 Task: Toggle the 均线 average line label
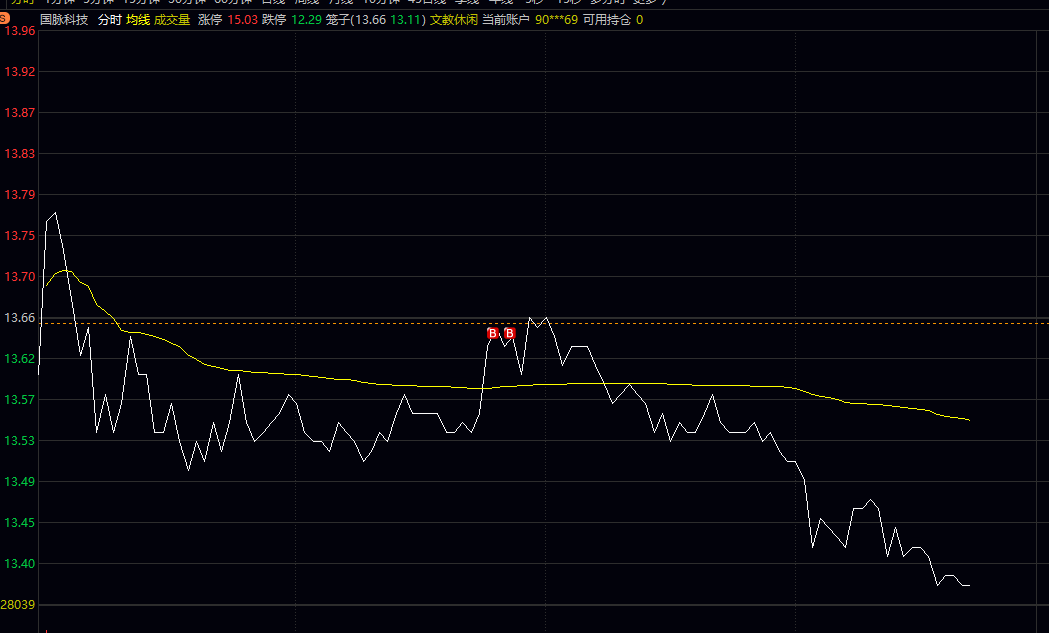pyautogui.click(x=138, y=19)
